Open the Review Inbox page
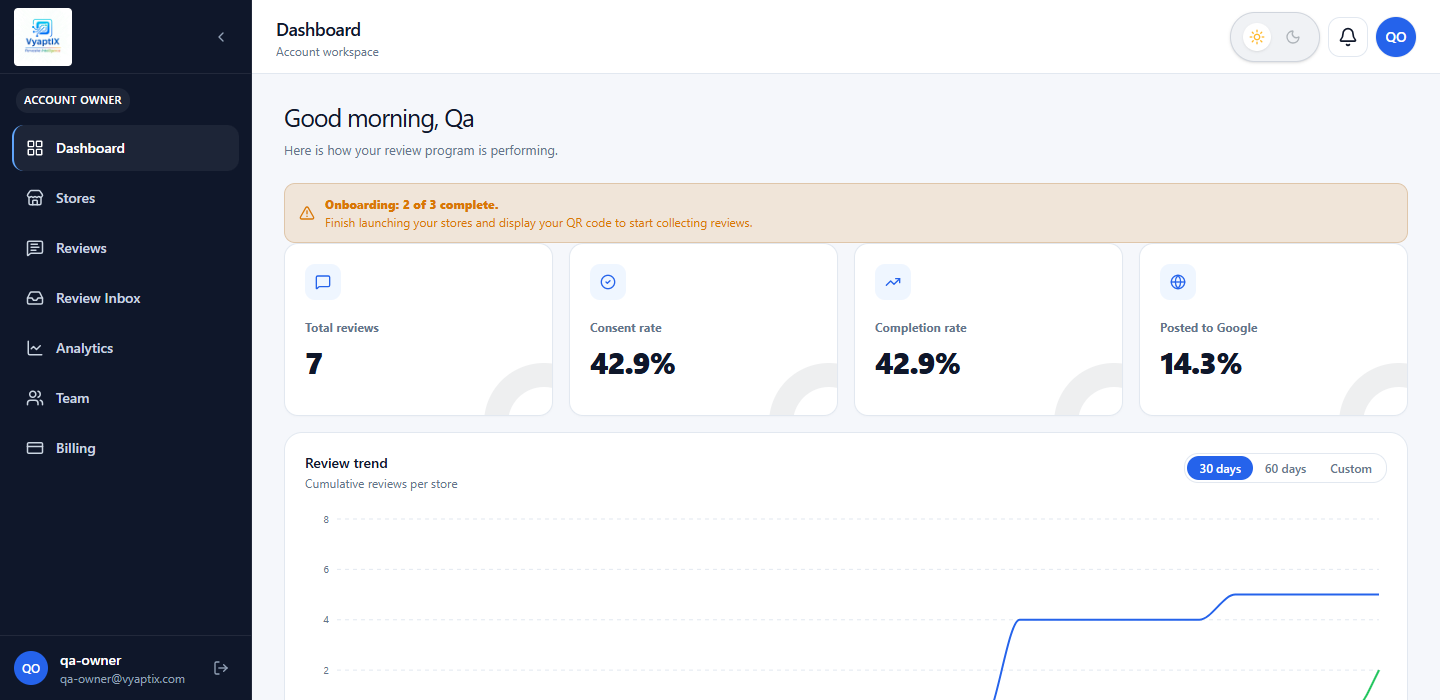This screenshot has height=700, width=1440. click(x=126, y=298)
